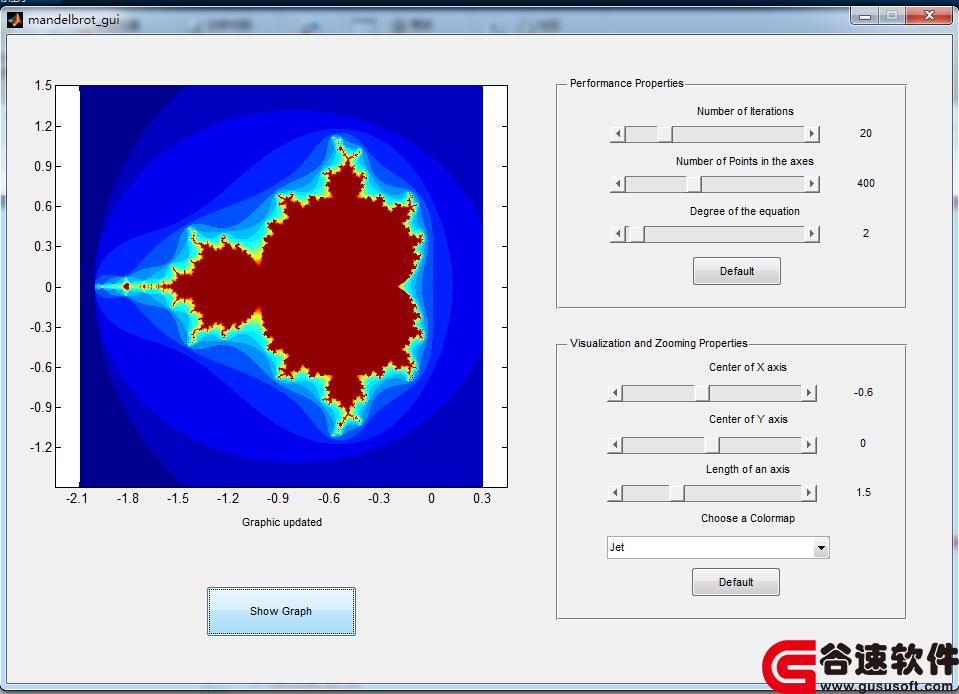Viewport: 959px width, 694px height.
Task: Click the Length of an axis slider thumb
Action: (x=676, y=493)
